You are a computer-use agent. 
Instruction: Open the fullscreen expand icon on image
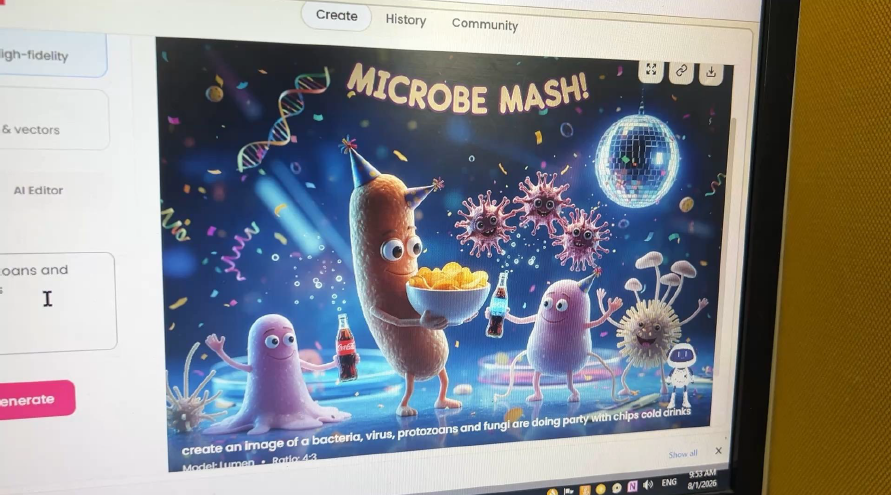tap(651, 70)
